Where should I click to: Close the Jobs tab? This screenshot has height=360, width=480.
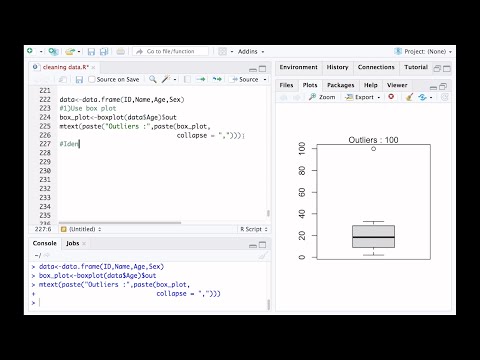84,244
